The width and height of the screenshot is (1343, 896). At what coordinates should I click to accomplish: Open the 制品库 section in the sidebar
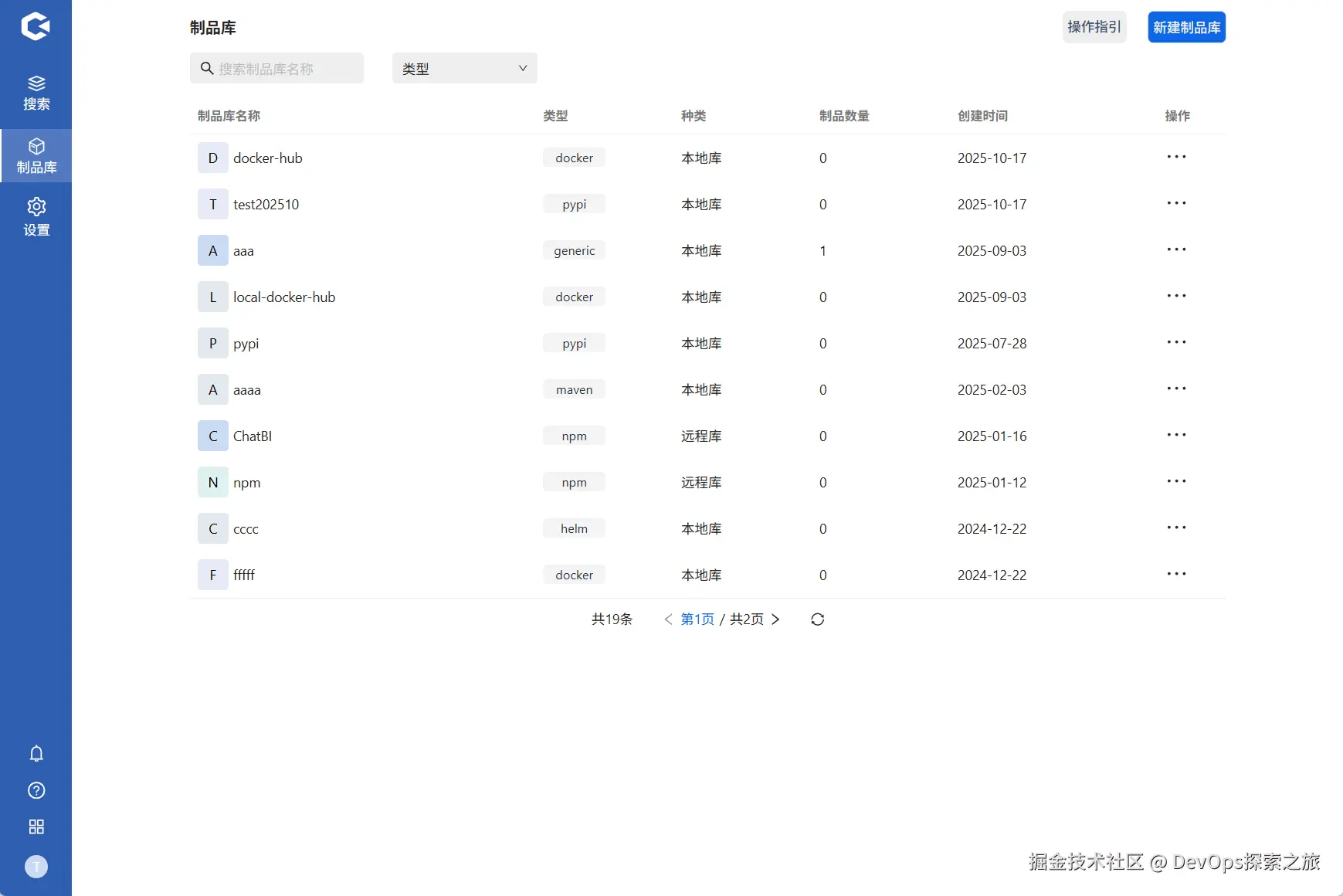coord(36,156)
